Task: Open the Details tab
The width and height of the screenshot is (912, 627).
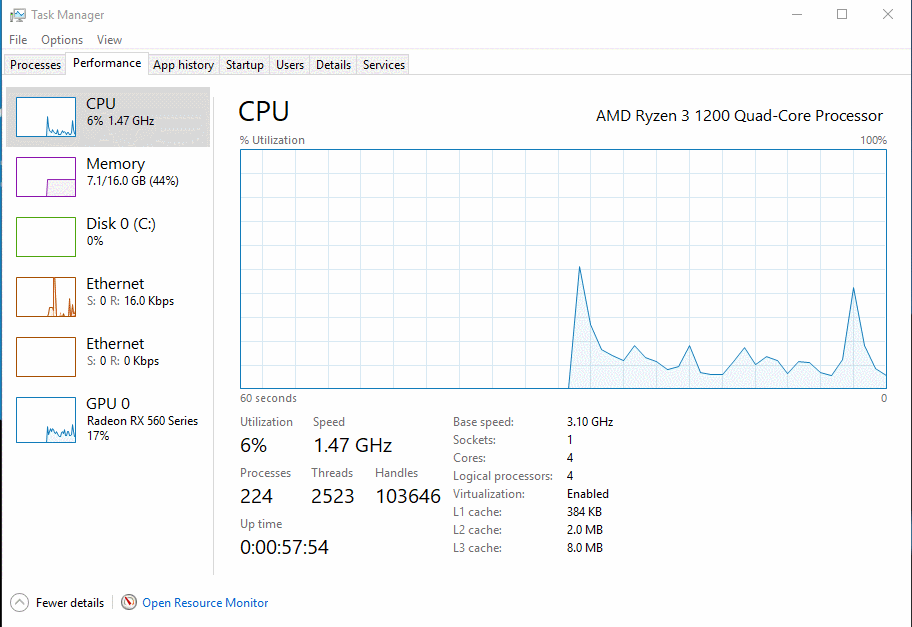Action: pos(333,65)
